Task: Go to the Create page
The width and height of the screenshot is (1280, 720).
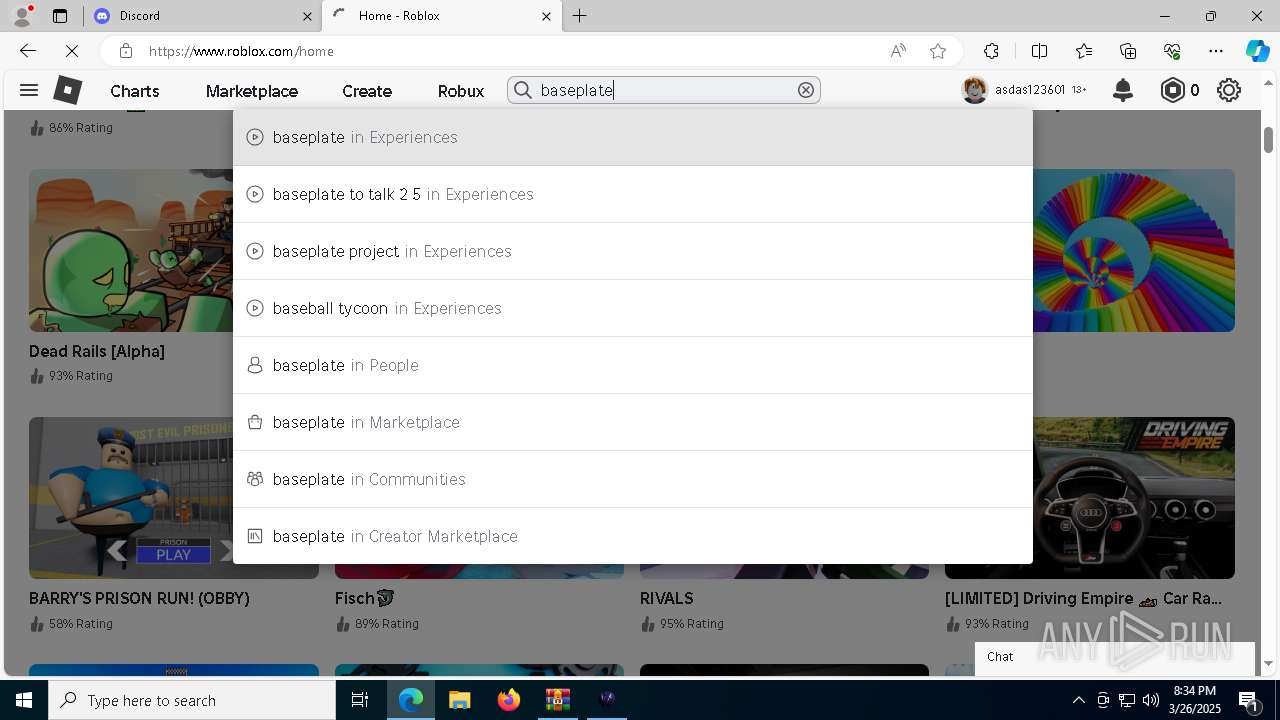Action: coord(367,91)
